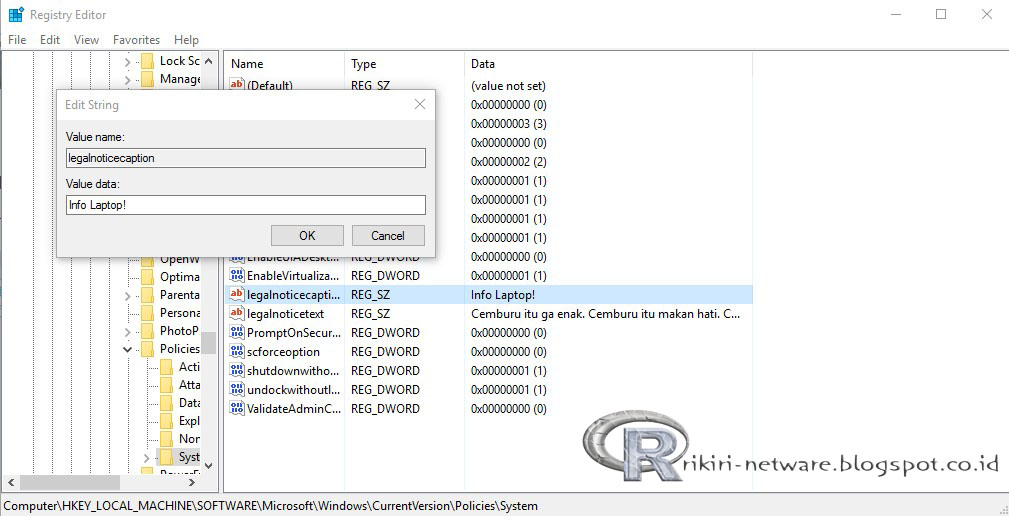Select the PromptOnSecureDesktop DWORD icon
Viewport: 1009px width, 516px height.
[237, 333]
